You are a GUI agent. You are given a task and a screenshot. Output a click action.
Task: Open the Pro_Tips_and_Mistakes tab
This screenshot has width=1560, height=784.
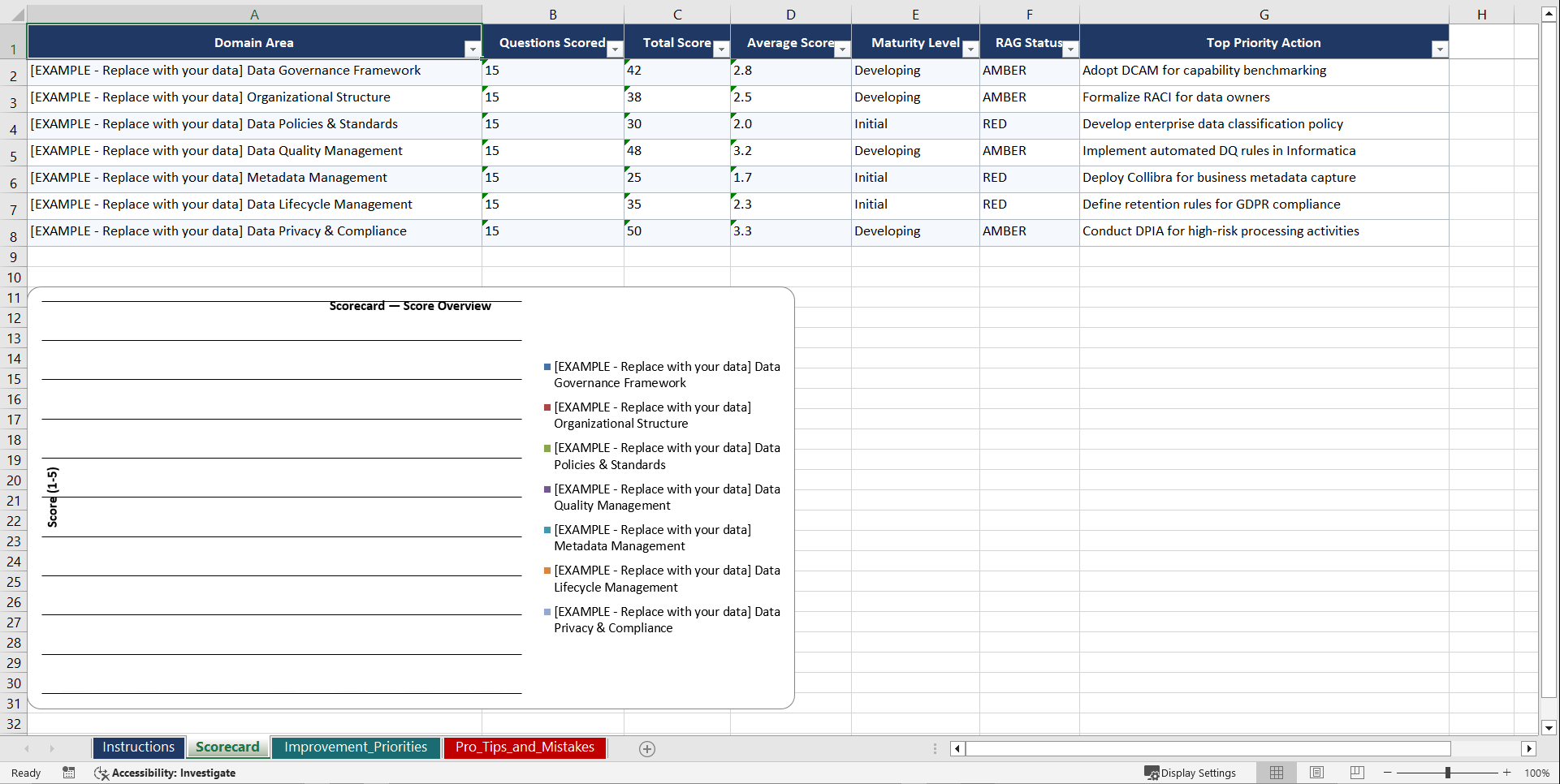tap(525, 747)
